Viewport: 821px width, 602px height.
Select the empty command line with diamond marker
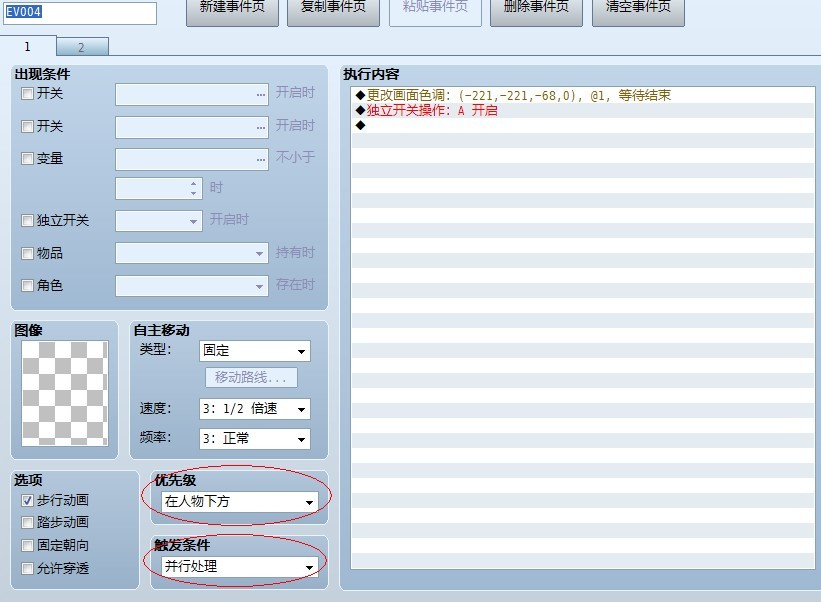click(583, 125)
